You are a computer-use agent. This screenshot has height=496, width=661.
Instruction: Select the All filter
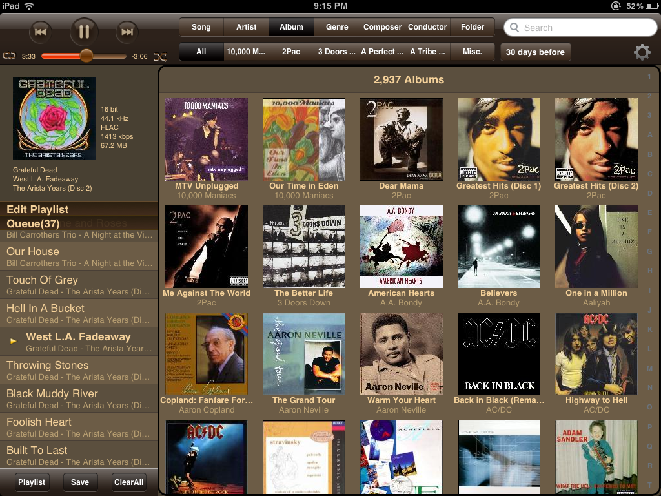(x=201, y=52)
